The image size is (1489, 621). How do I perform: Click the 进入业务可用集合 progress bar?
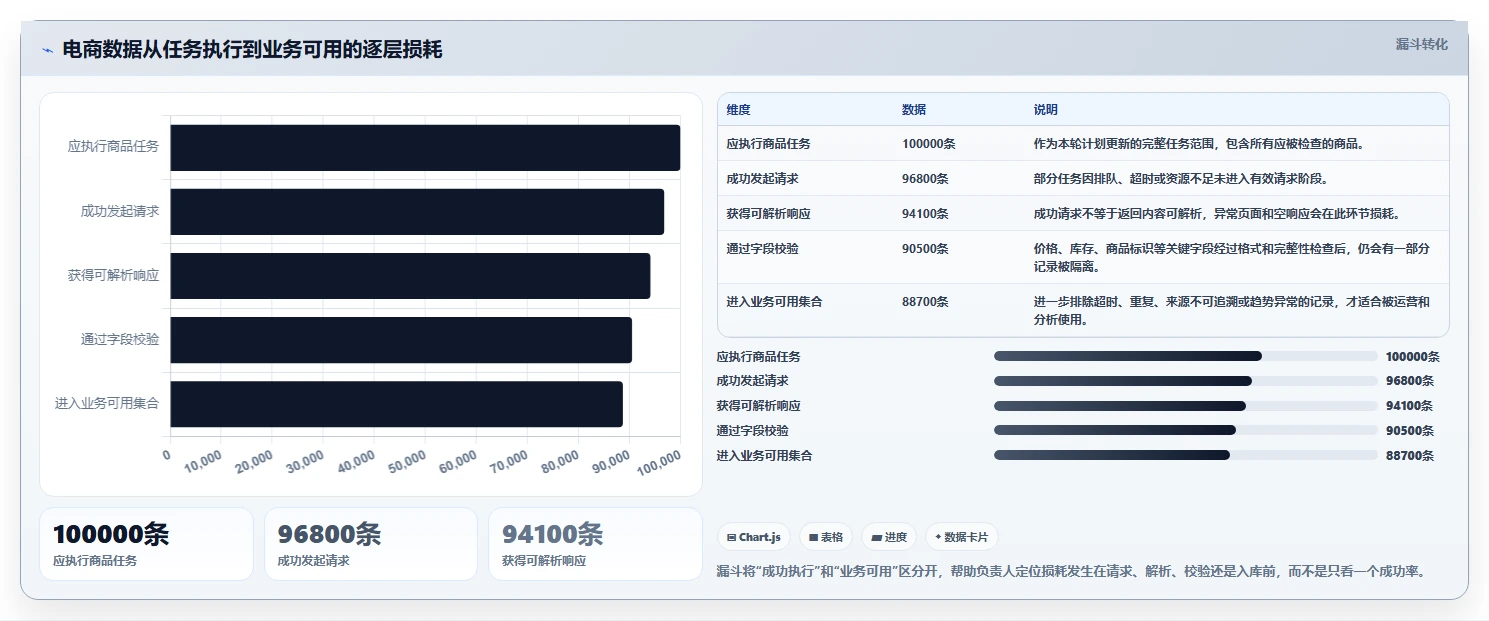[x=1185, y=455]
